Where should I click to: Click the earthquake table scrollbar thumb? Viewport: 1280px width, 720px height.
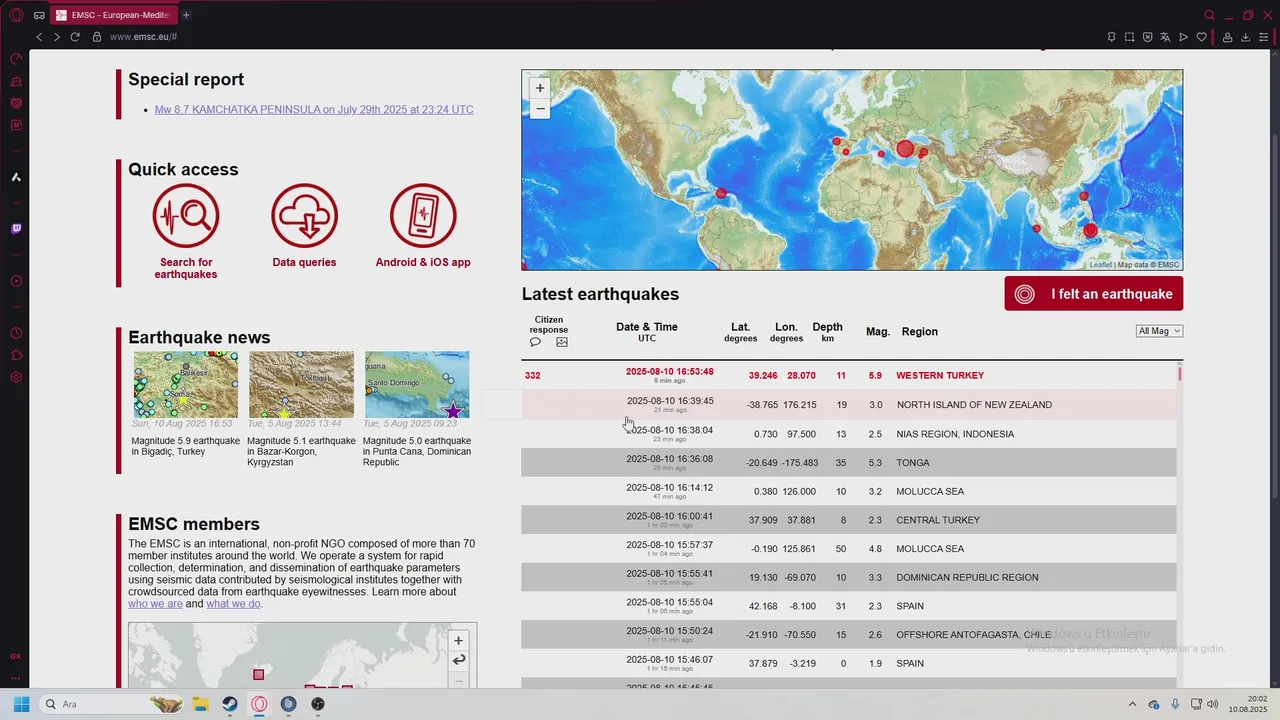click(1180, 373)
